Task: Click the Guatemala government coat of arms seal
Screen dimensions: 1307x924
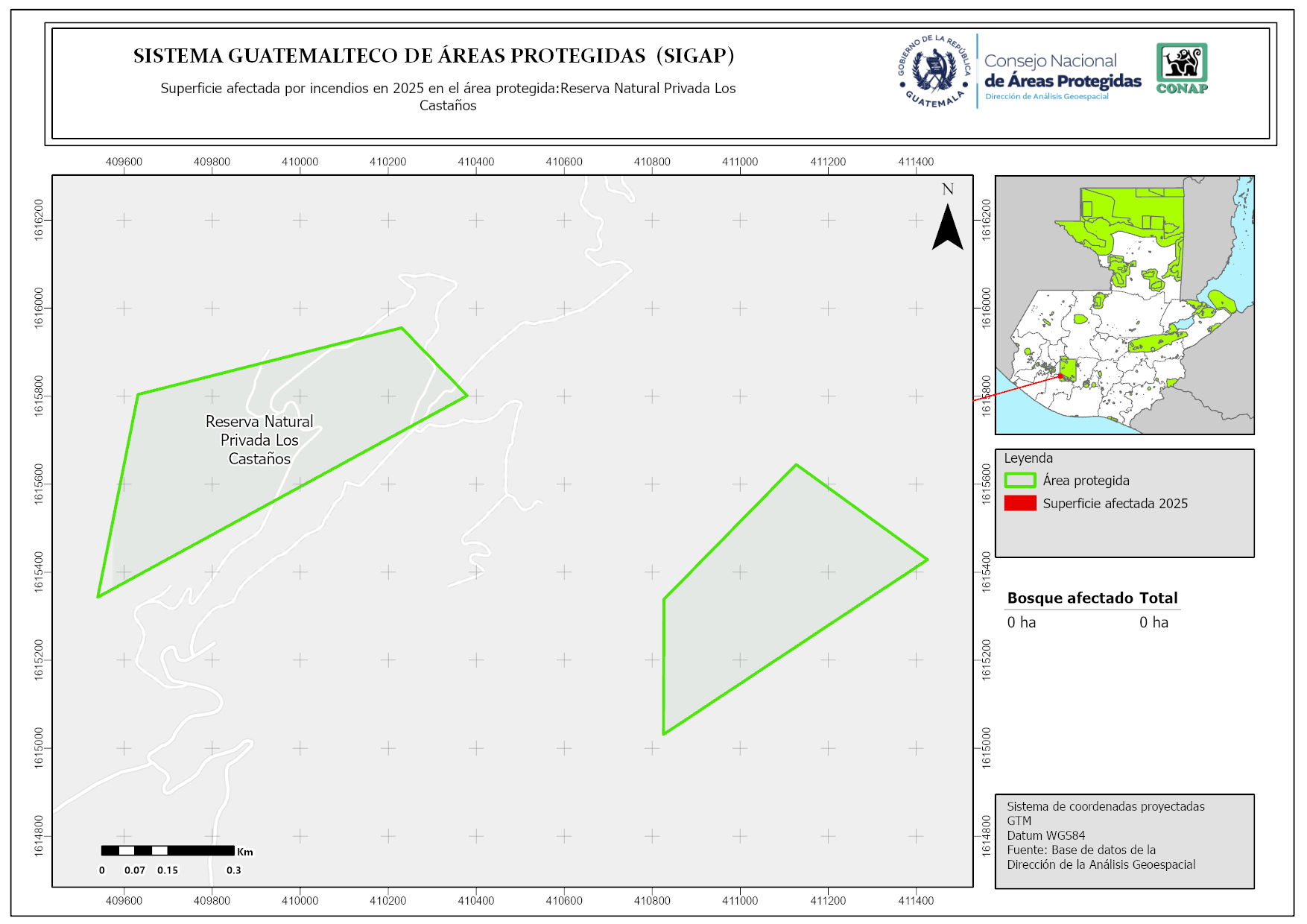Action: [x=934, y=72]
